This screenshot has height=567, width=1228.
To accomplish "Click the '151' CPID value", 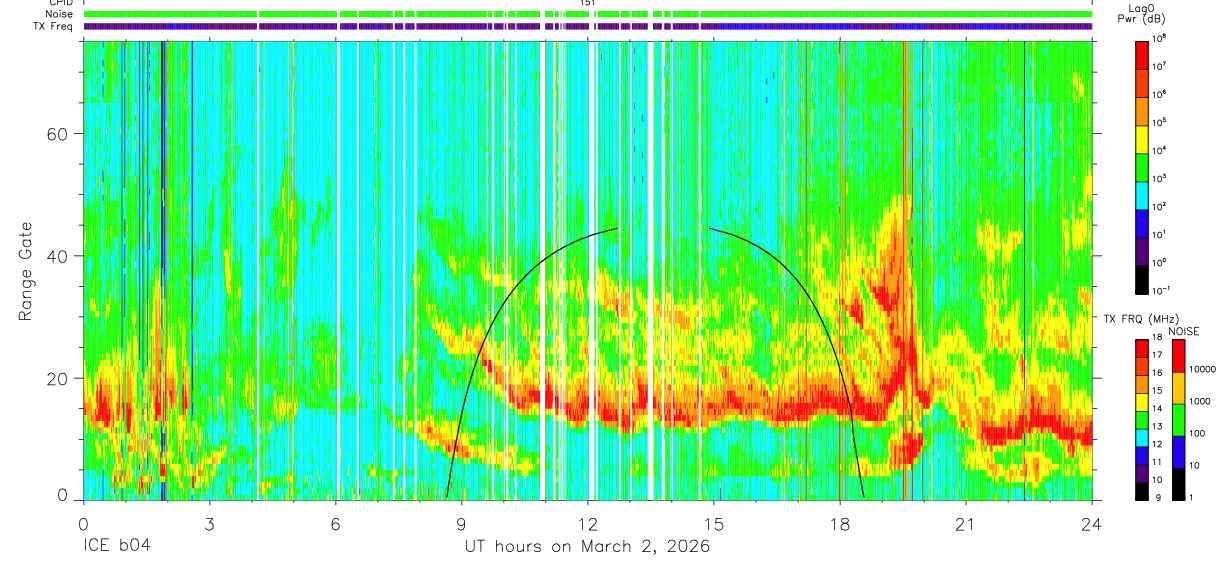I will tap(588, 3).
